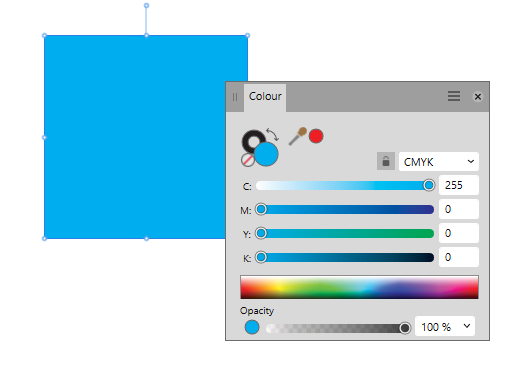Screen dimensions: 522x372
Task: Activate the colour picker eyedropper tool
Action: click(297, 136)
